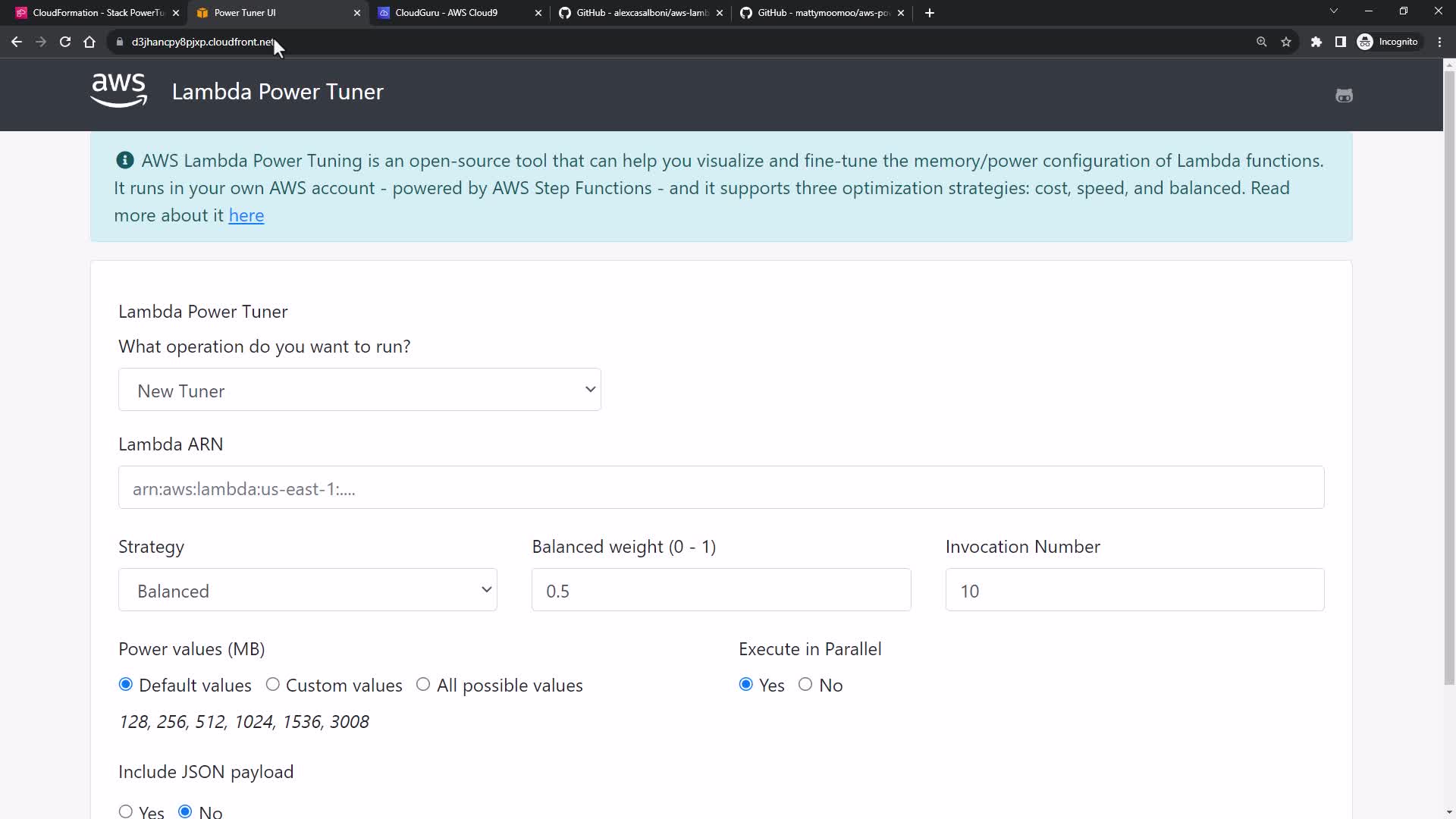1456x819 pixels.
Task: Open a new browser tab
Action: coord(930,13)
